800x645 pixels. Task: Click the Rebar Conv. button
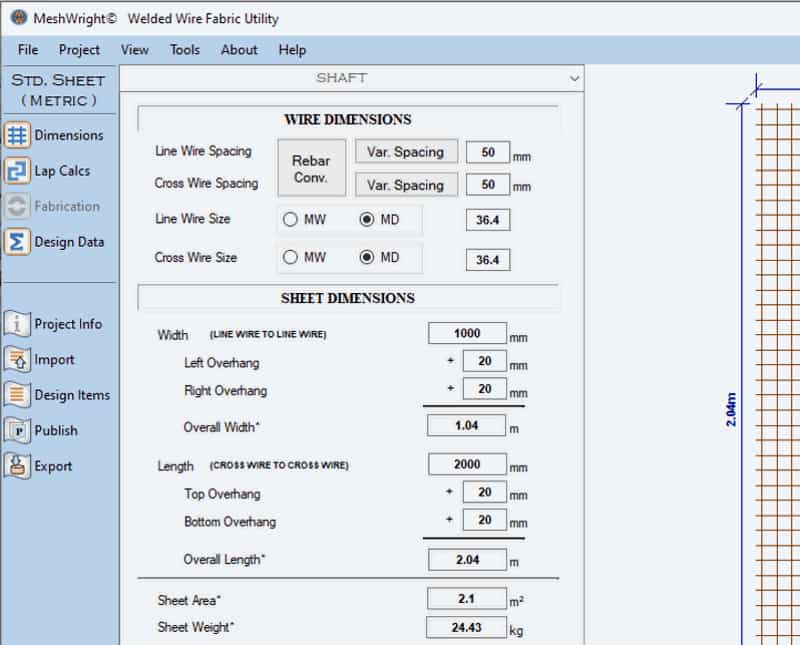coord(311,168)
